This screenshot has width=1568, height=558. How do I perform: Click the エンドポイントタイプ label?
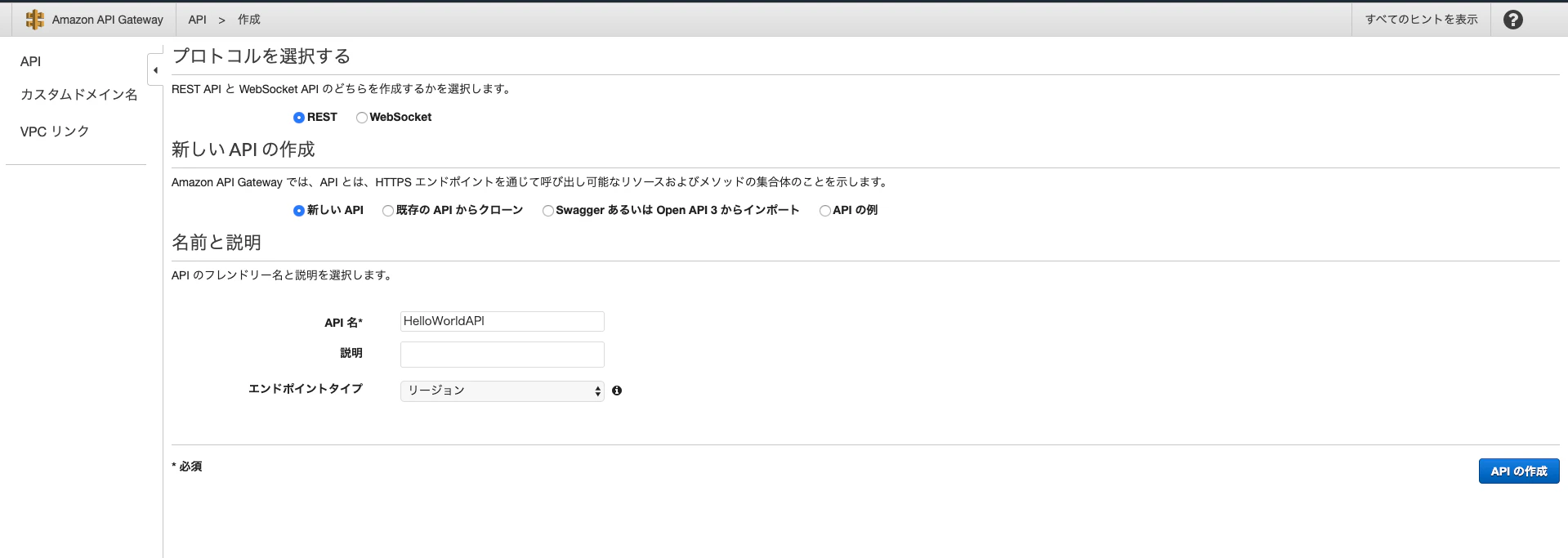305,389
